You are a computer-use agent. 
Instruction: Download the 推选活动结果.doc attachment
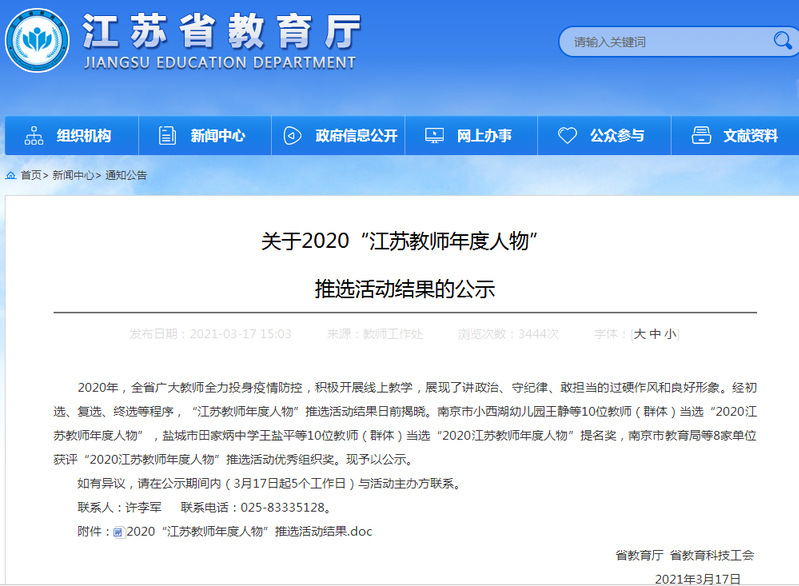coord(249,532)
